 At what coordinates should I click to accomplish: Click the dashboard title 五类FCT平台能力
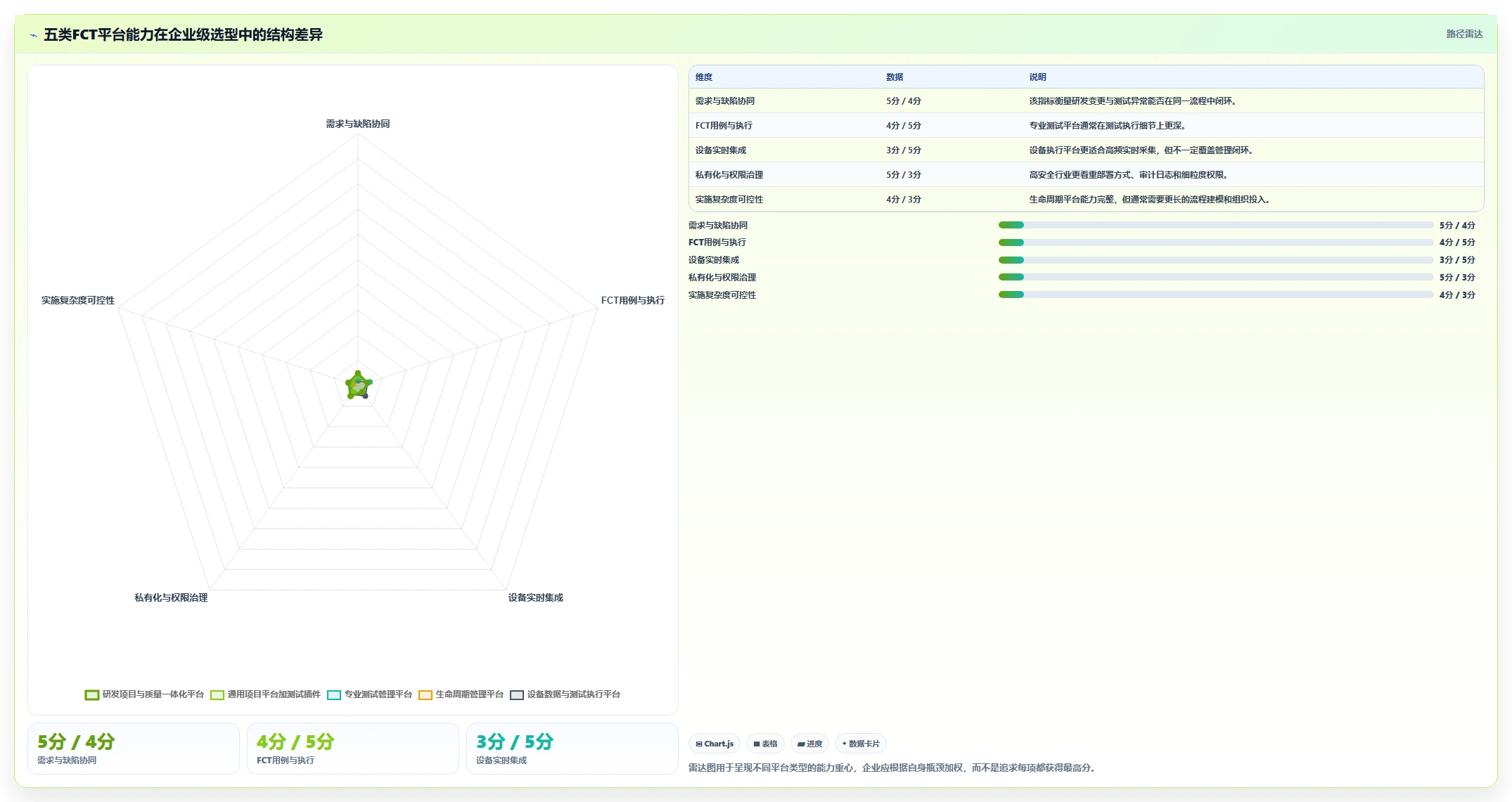(183, 35)
